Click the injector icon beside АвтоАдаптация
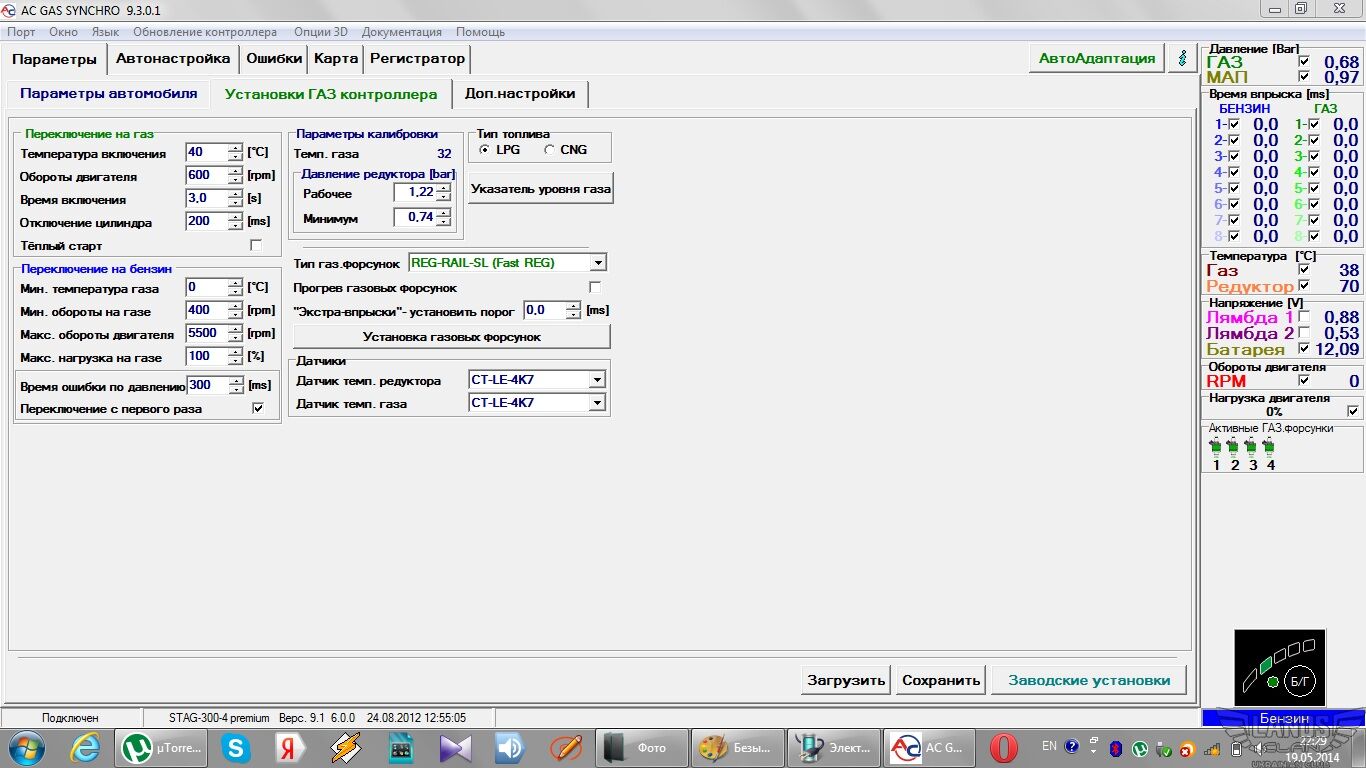1366x768 pixels. [x=1183, y=58]
